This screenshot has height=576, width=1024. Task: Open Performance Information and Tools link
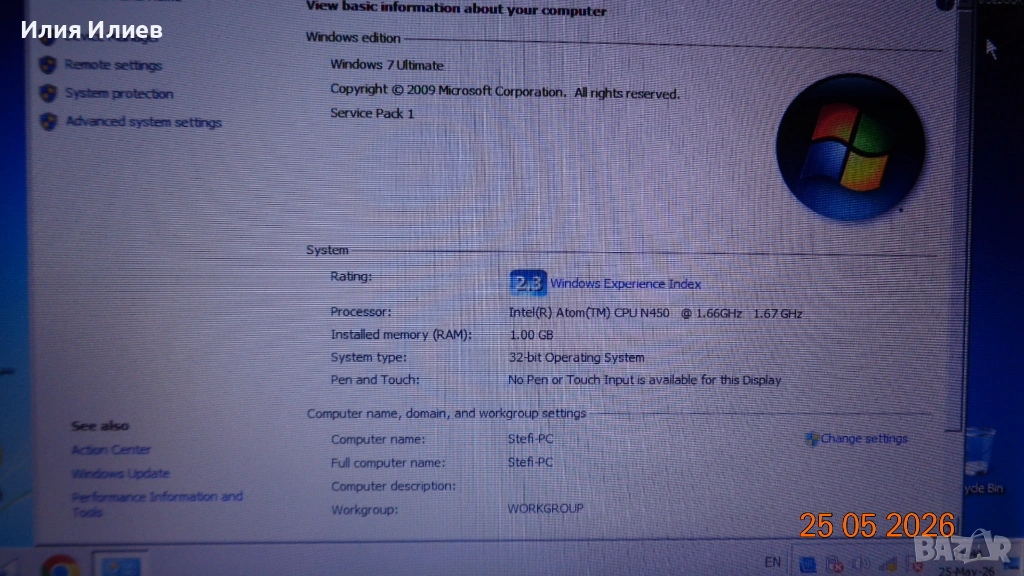(x=157, y=504)
